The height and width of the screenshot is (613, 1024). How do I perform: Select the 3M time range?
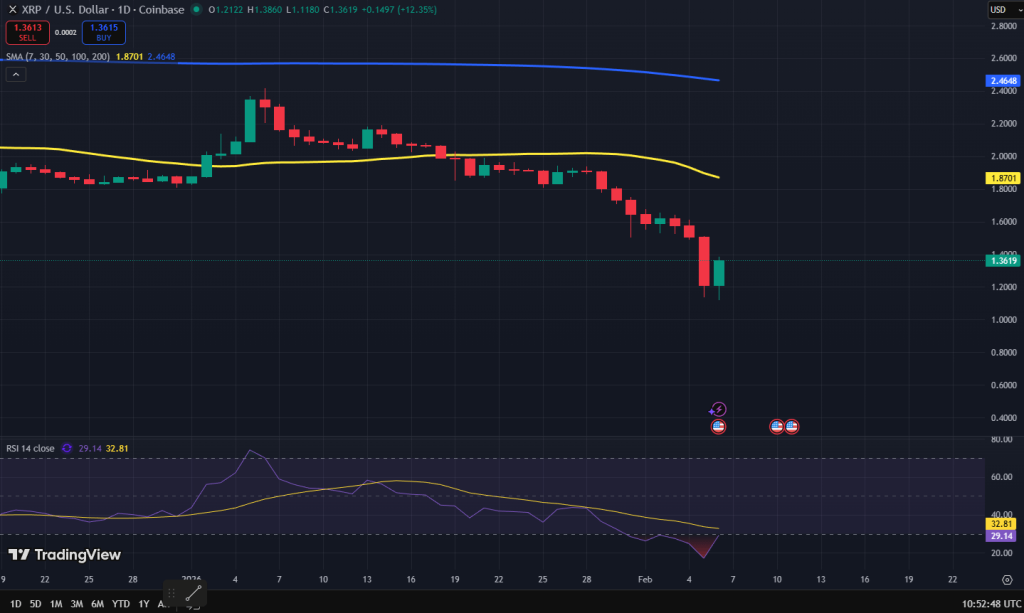point(76,604)
